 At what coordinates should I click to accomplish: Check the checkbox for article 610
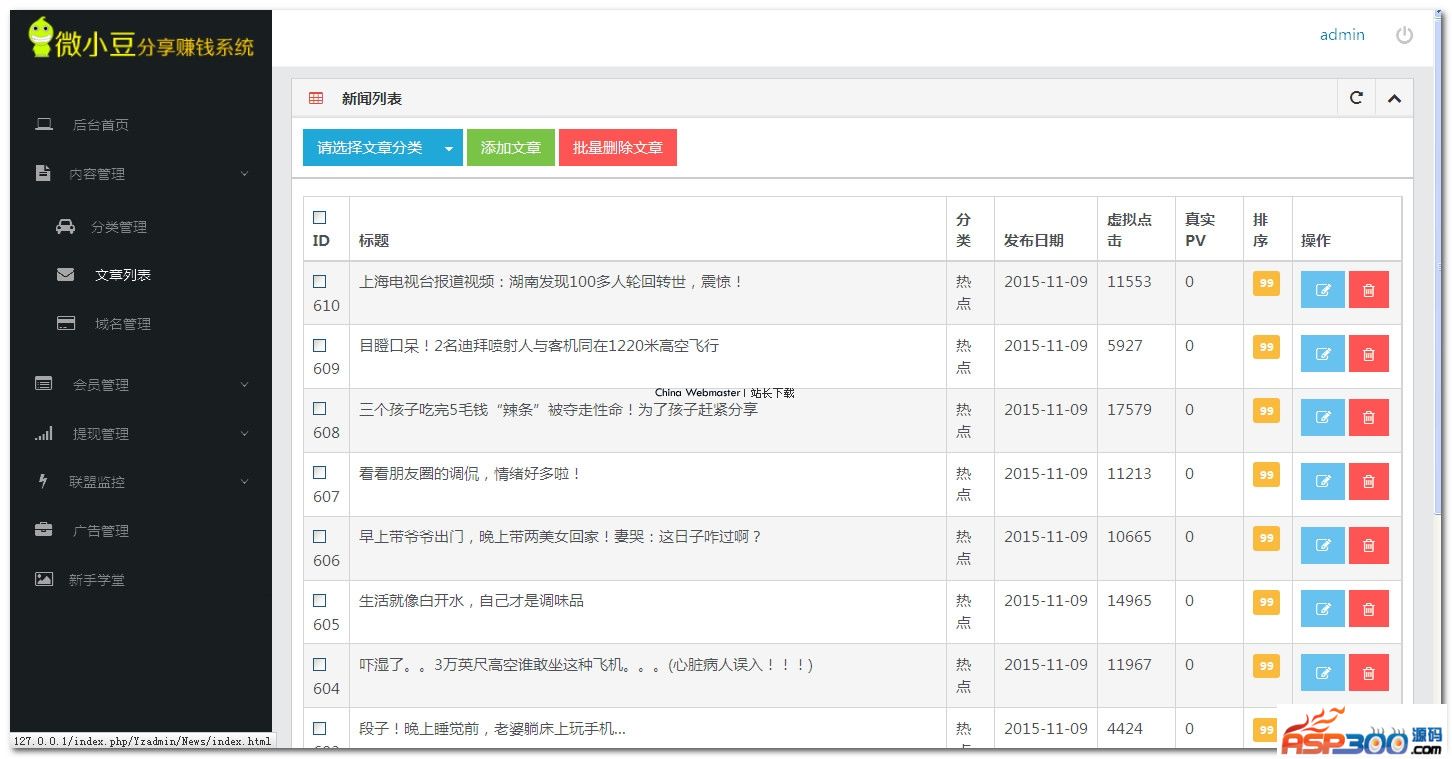[x=320, y=282]
